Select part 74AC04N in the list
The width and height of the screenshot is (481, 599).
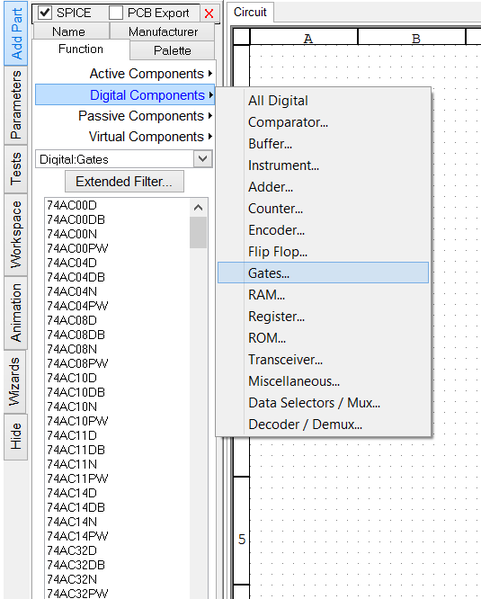(72, 291)
